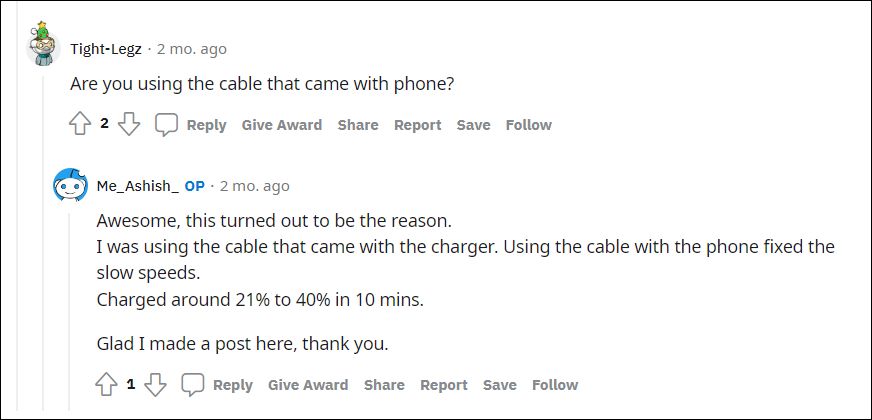Give Award to Me_Ashish_'s reply

[x=308, y=385]
